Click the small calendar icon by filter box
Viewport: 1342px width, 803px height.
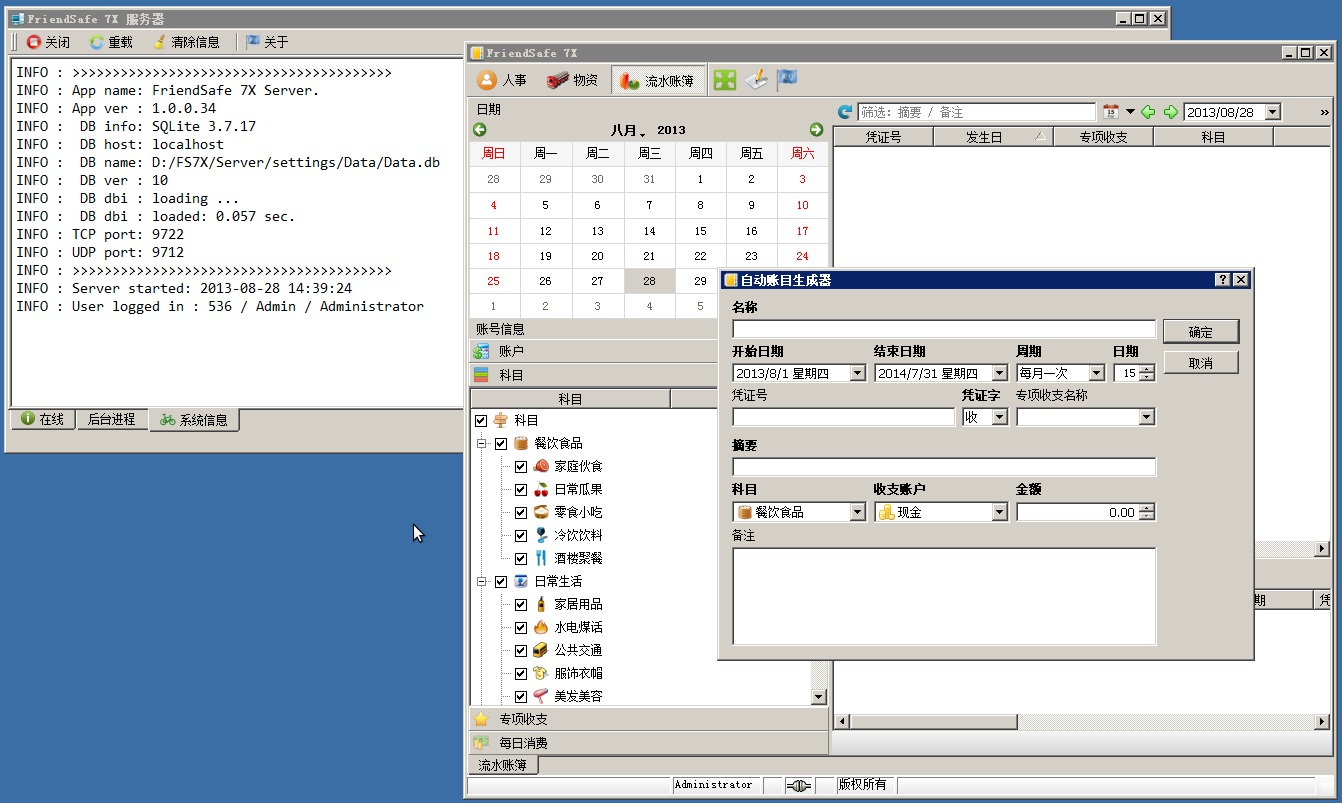tap(1110, 112)
